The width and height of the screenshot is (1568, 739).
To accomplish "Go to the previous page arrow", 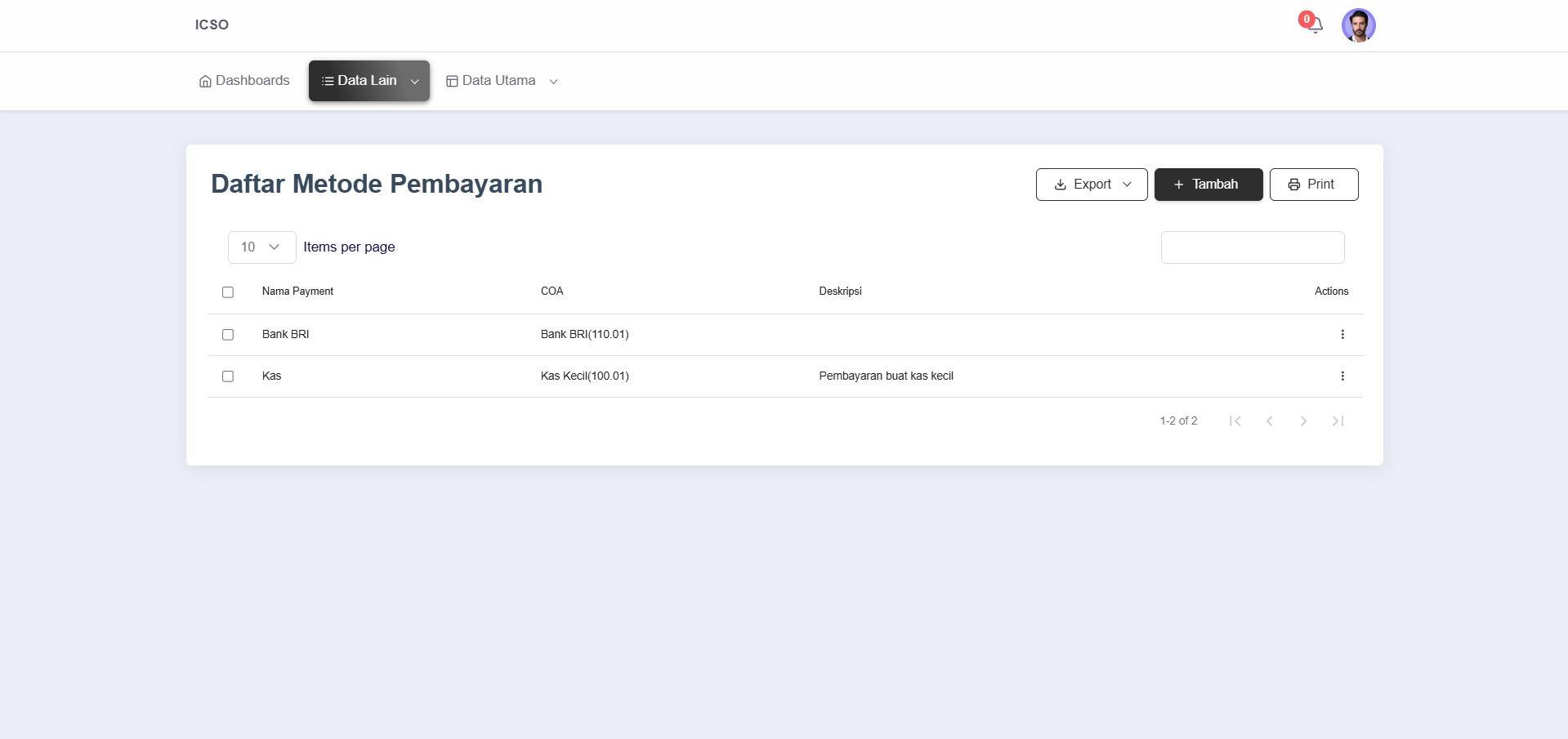I will 1269,421.
